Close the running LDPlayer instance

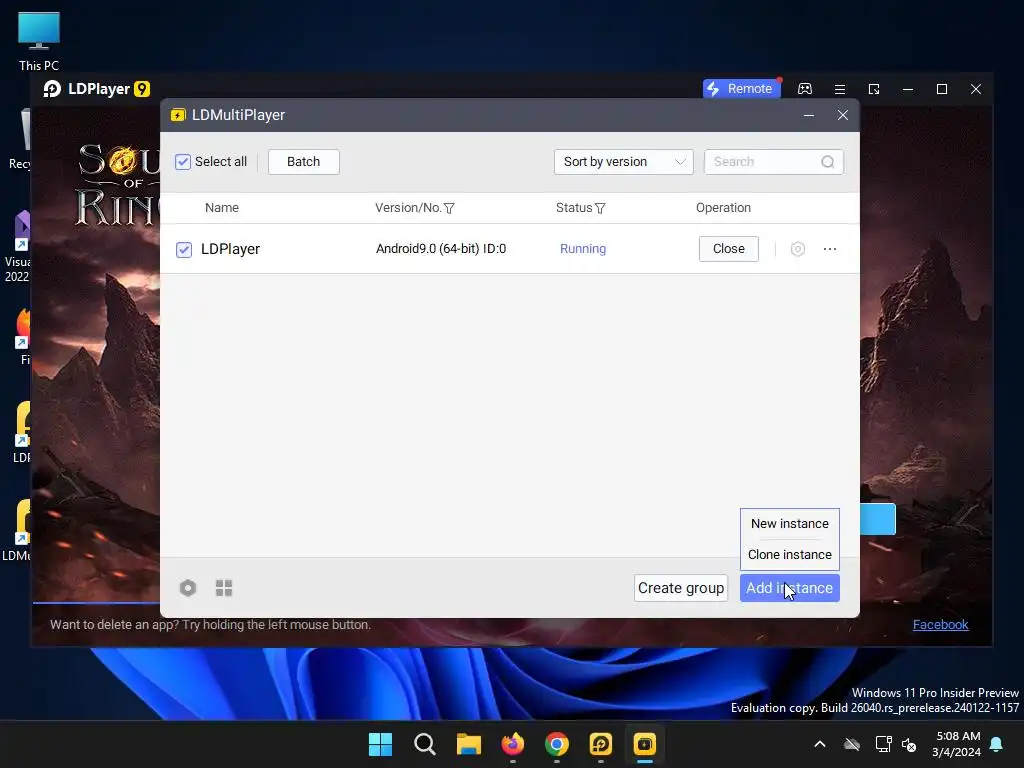coord(729,249)
